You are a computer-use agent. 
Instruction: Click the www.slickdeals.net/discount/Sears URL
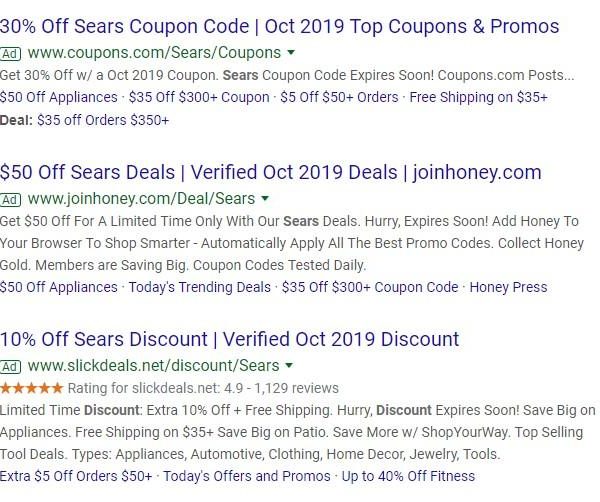coord(154,366)
